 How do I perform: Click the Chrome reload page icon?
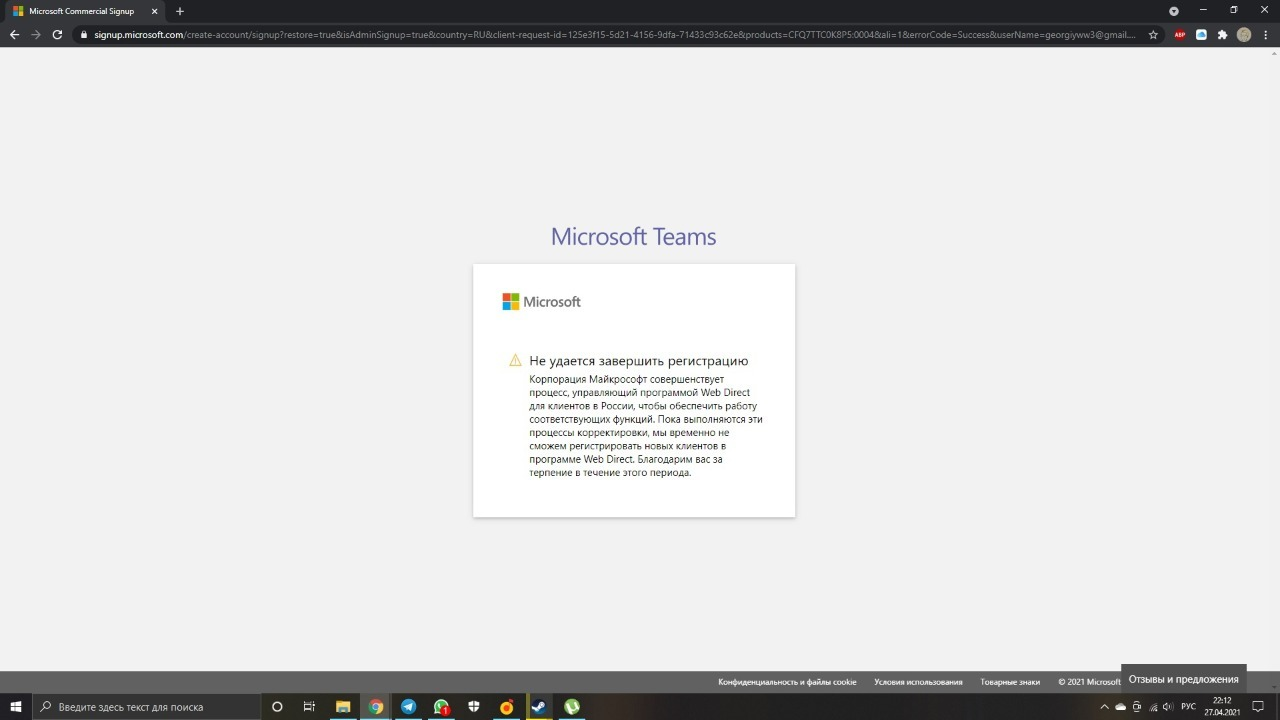tap(57, 34)
